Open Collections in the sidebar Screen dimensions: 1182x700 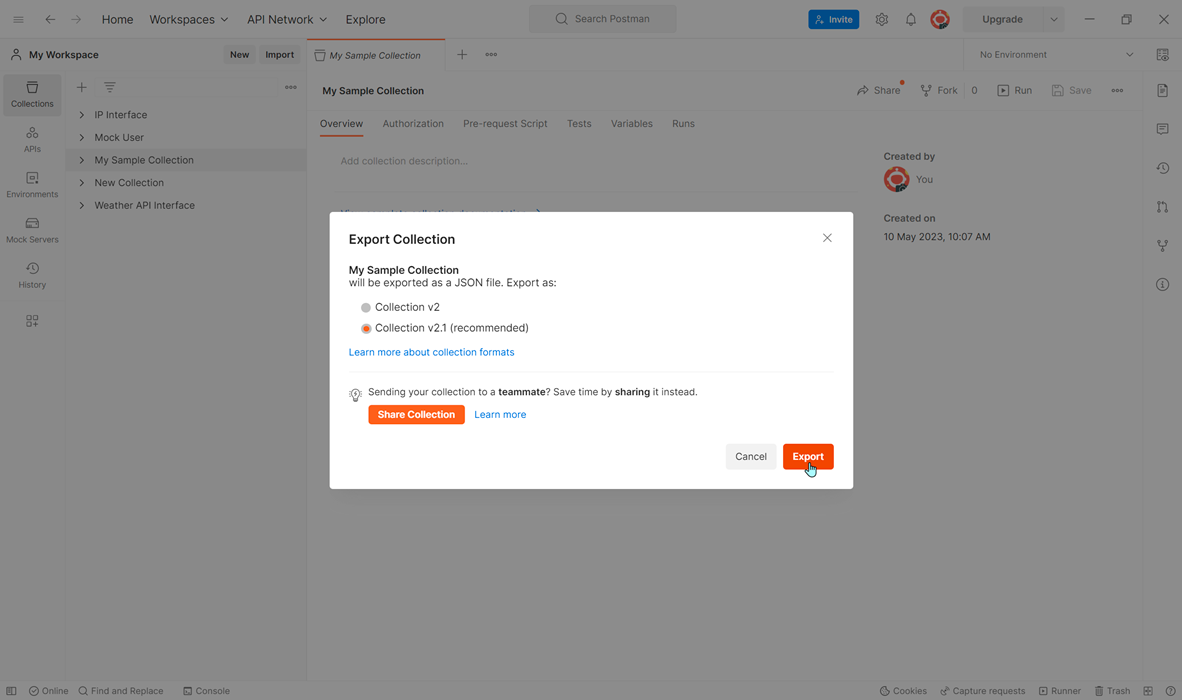[32, 94]
